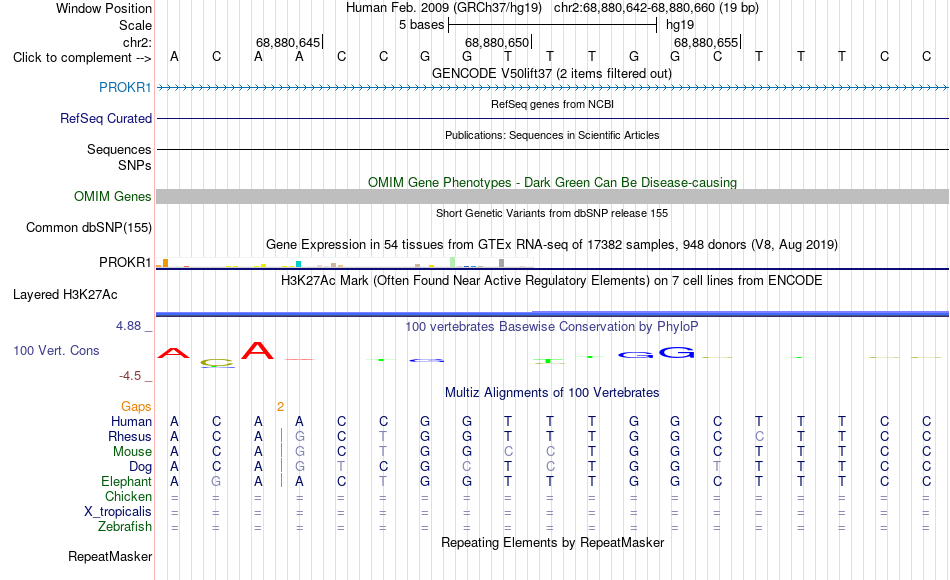Click the orange Gaps row label
Screen dimensions: 950x580
[136, 406]
